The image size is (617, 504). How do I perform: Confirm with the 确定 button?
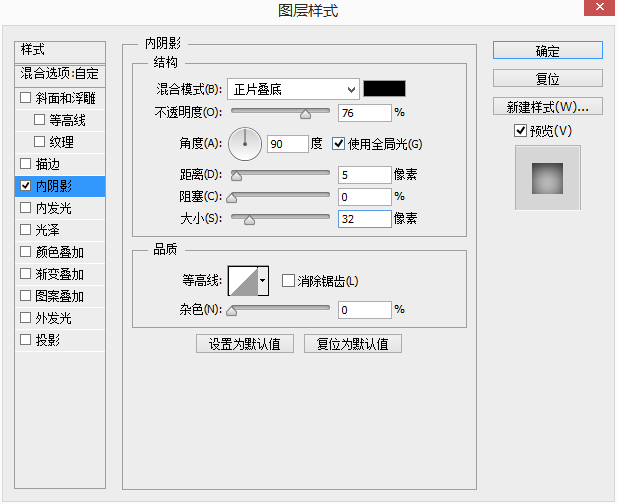547,50
